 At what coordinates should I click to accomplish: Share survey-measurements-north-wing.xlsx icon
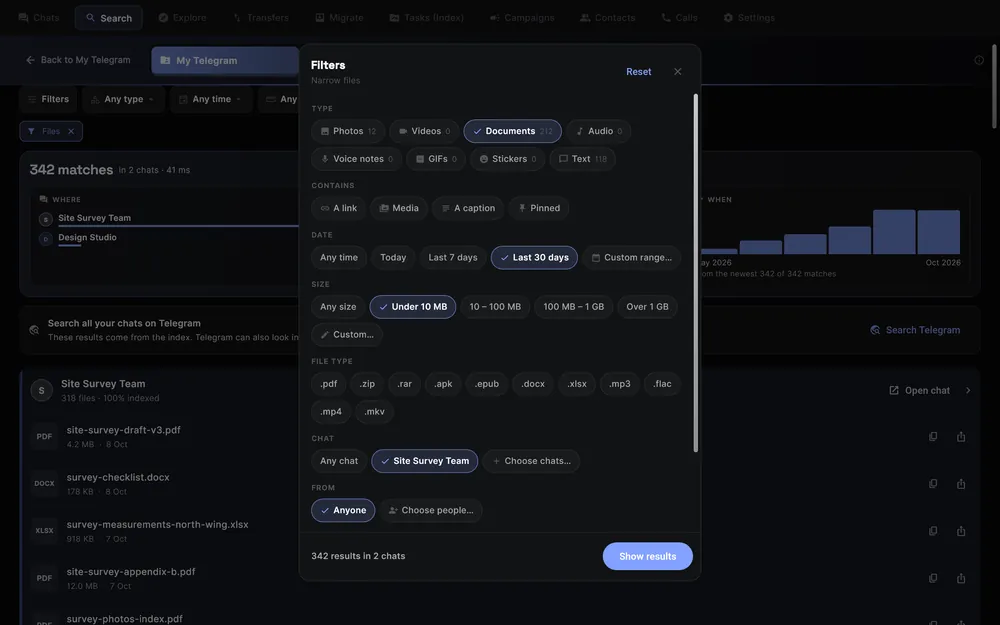pyautogui.click(x=961, y=531)
